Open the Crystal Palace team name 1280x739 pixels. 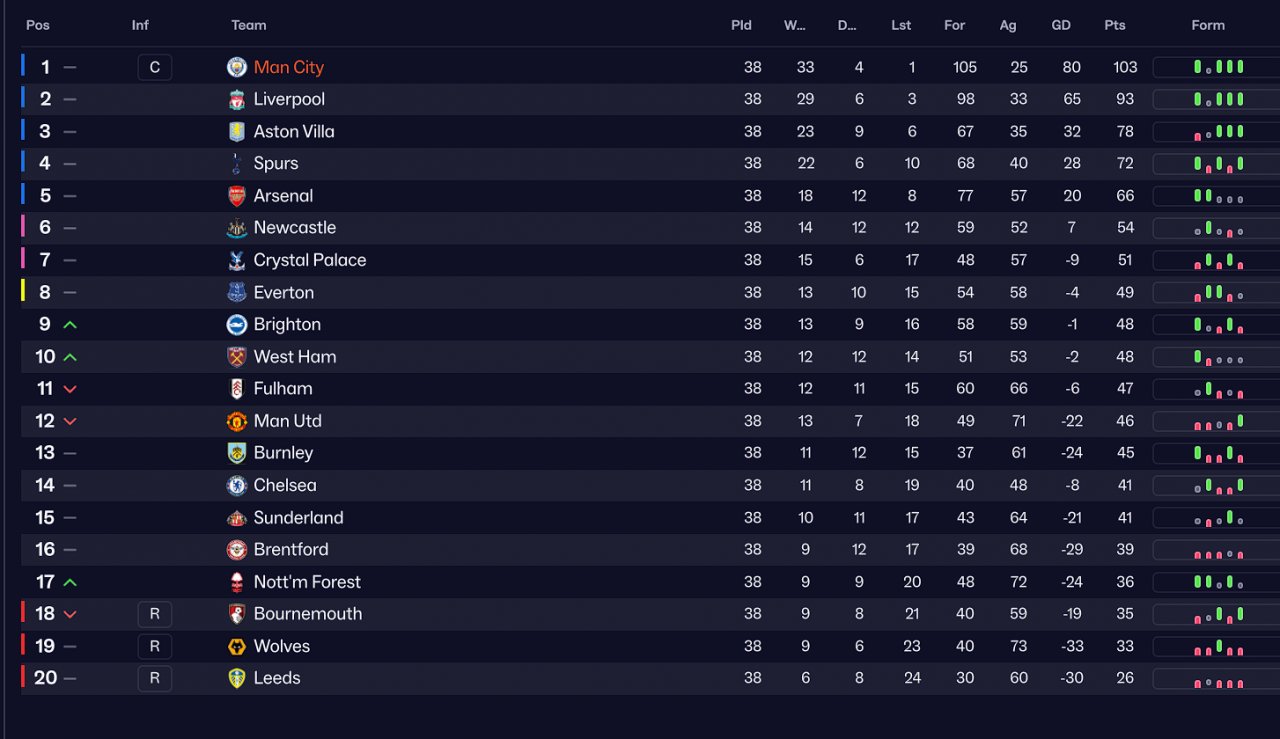[x=310, y=260]
